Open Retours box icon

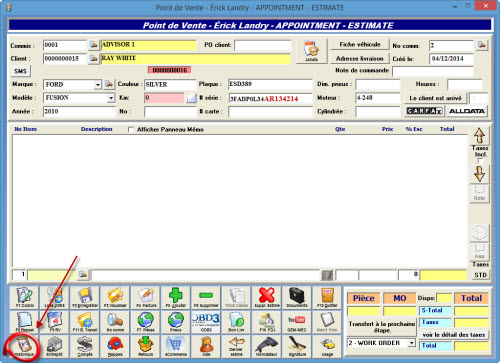[x=146, y=347]
